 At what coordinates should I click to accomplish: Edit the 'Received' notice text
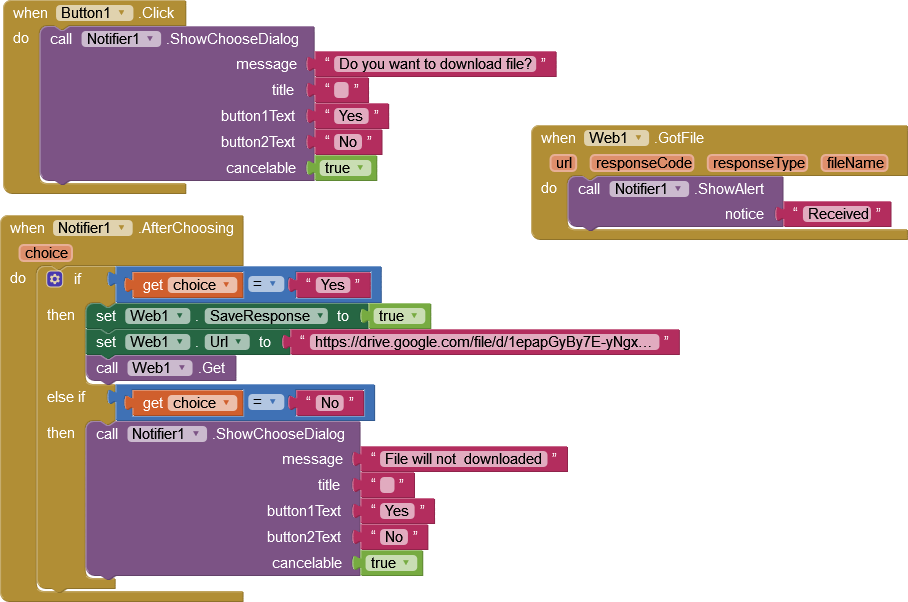(837, 214)
